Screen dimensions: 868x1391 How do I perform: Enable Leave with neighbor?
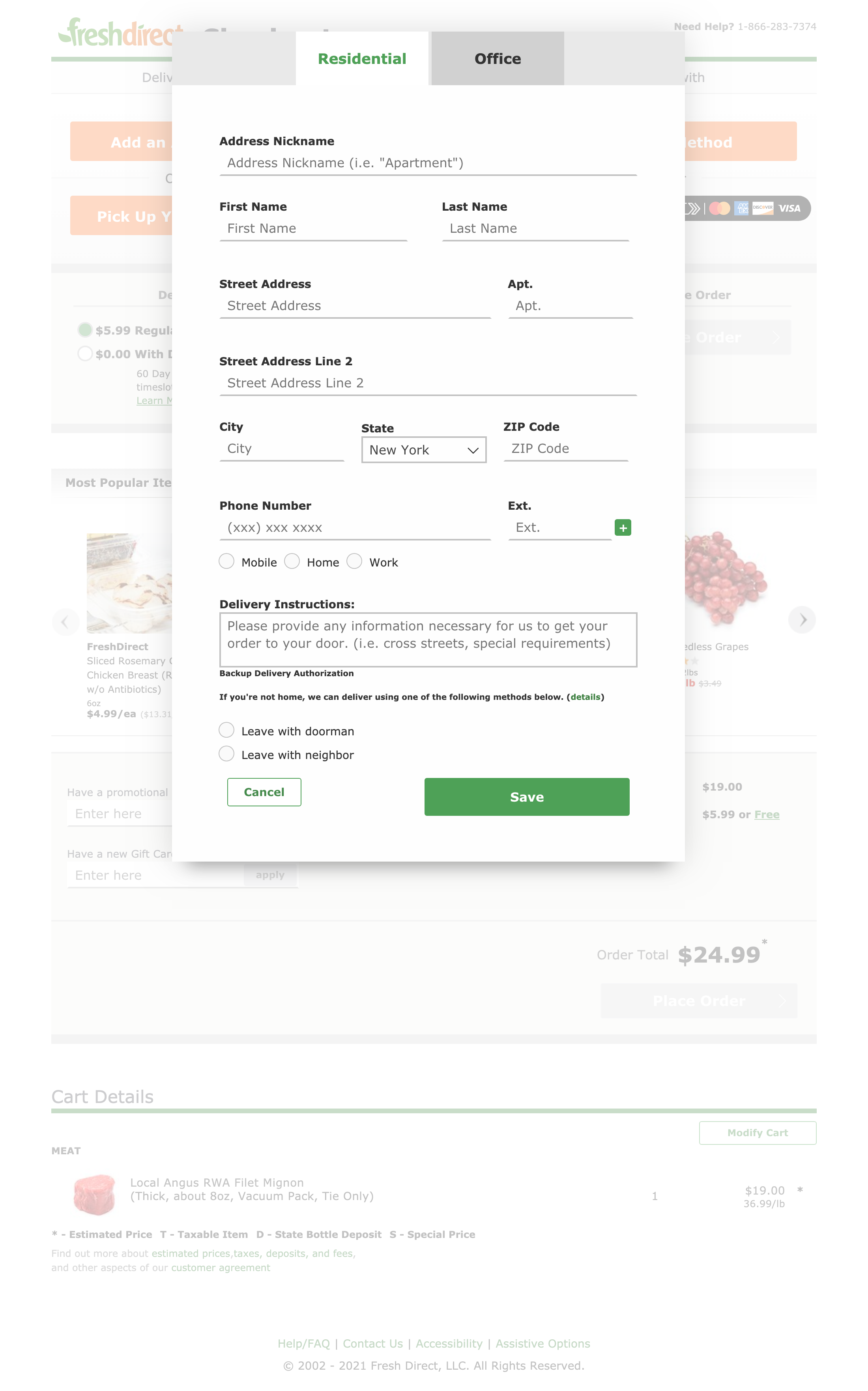pos(226,753)
